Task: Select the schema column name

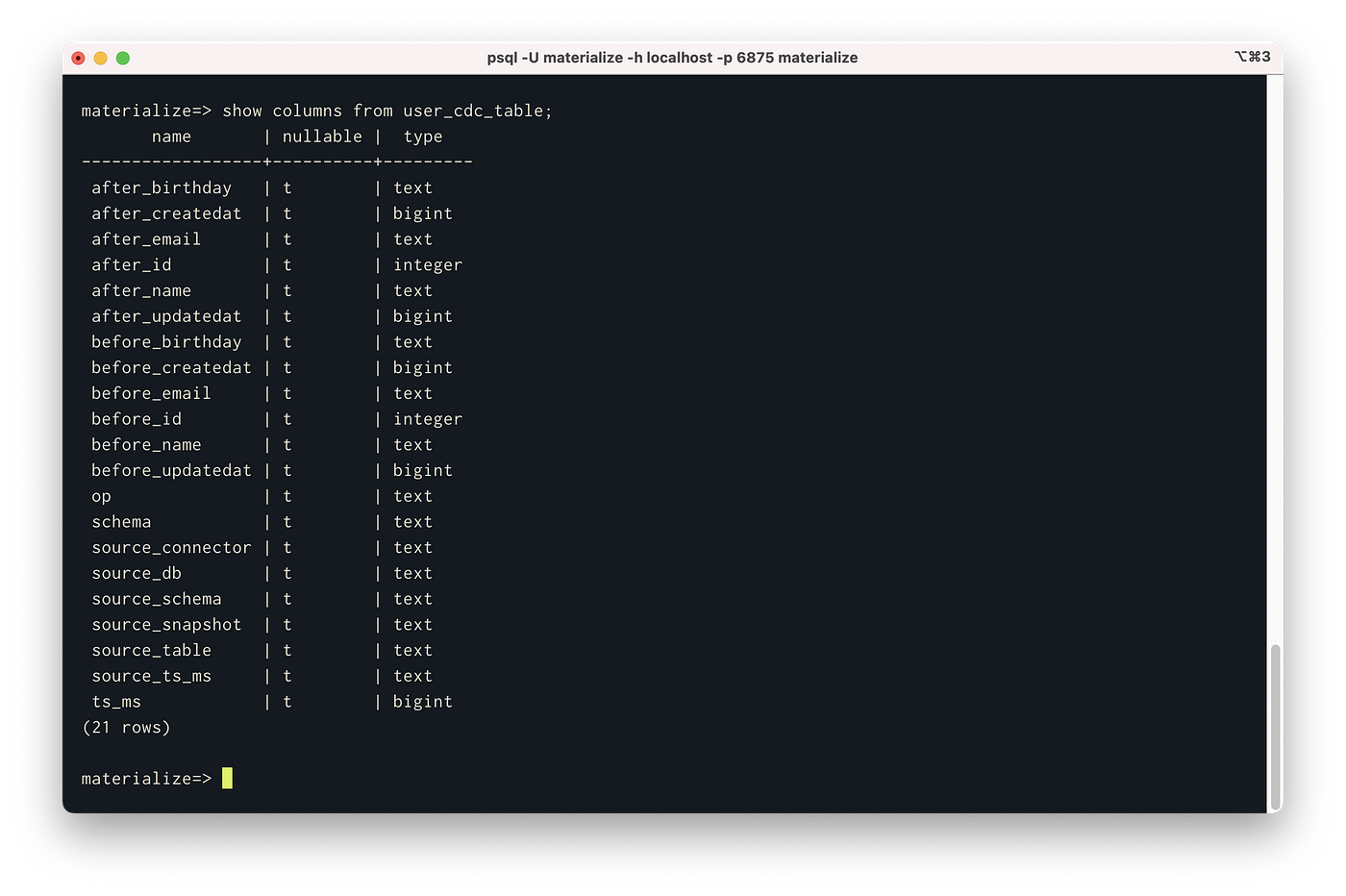Action: tap(121, 522)
